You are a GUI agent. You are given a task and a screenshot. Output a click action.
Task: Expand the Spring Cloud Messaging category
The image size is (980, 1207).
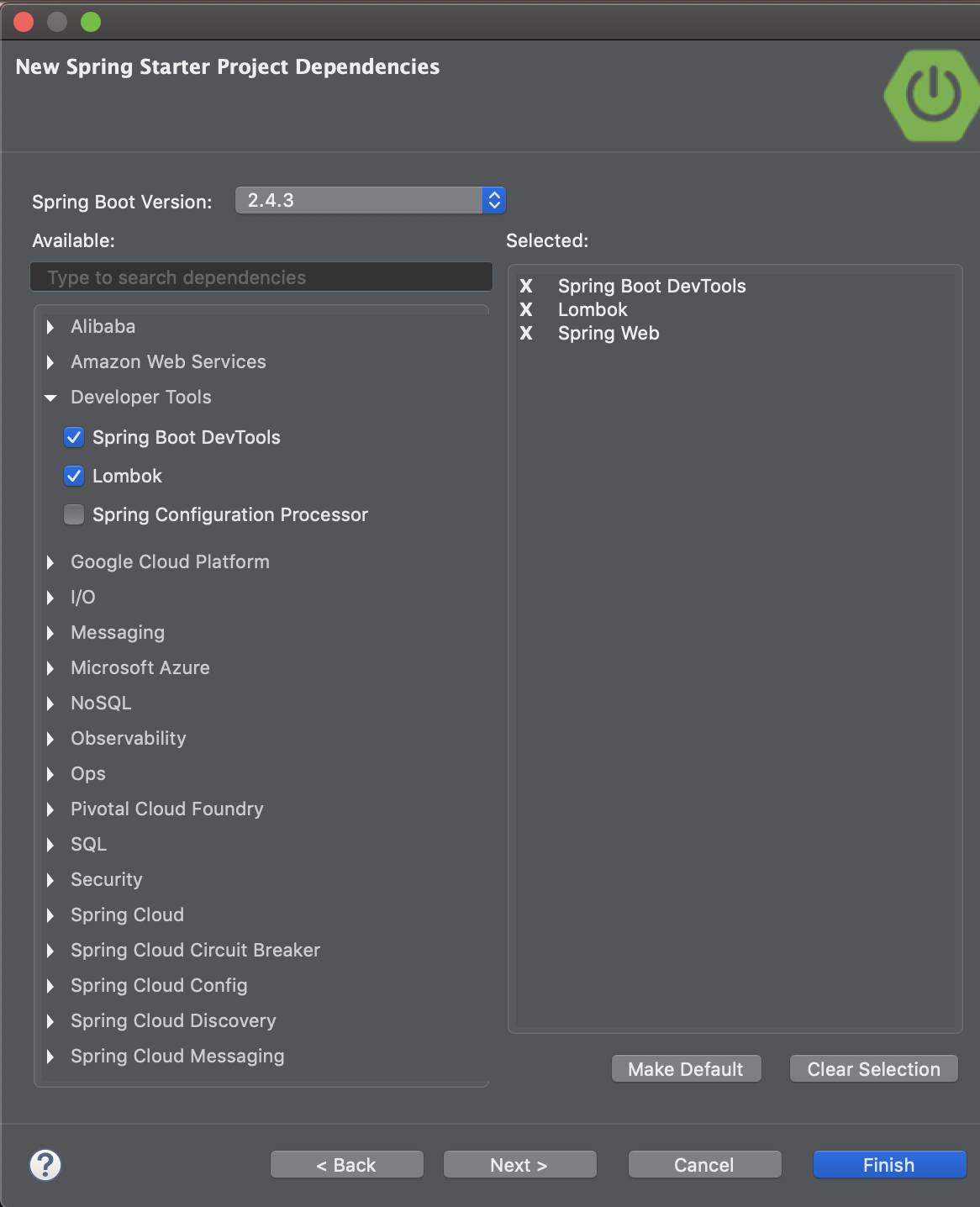50,1057
